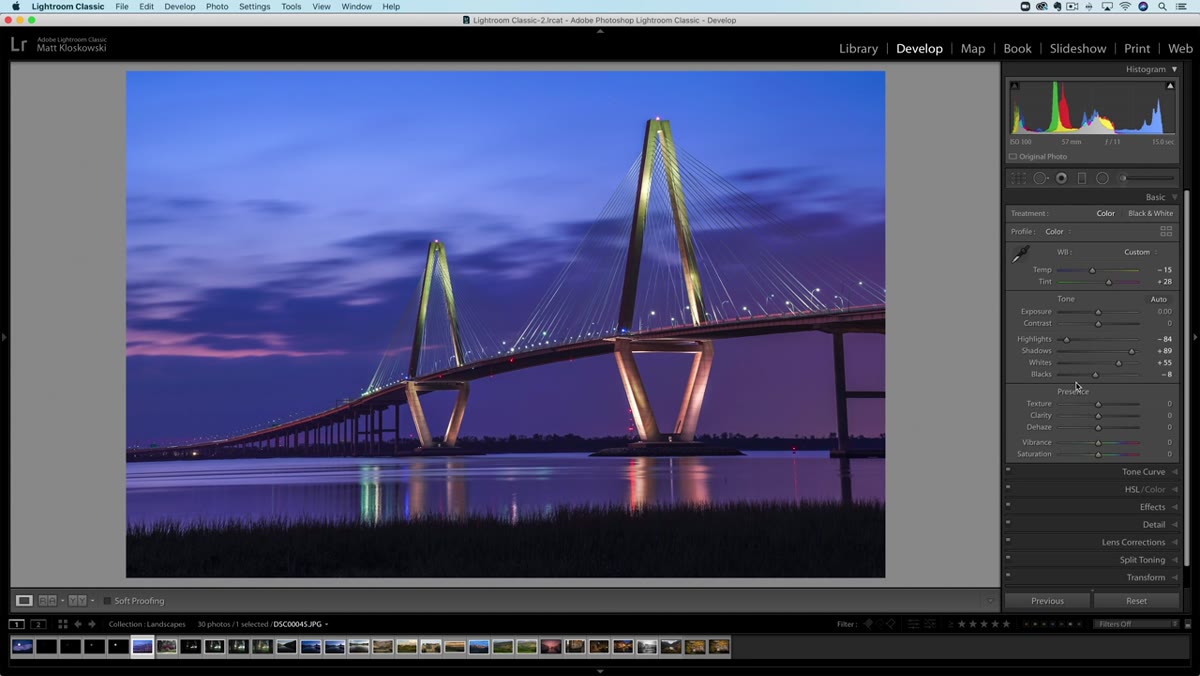Switch to the Library module
The height and width of the screenshot is (676, 1200).
click(x=858, y=48)
